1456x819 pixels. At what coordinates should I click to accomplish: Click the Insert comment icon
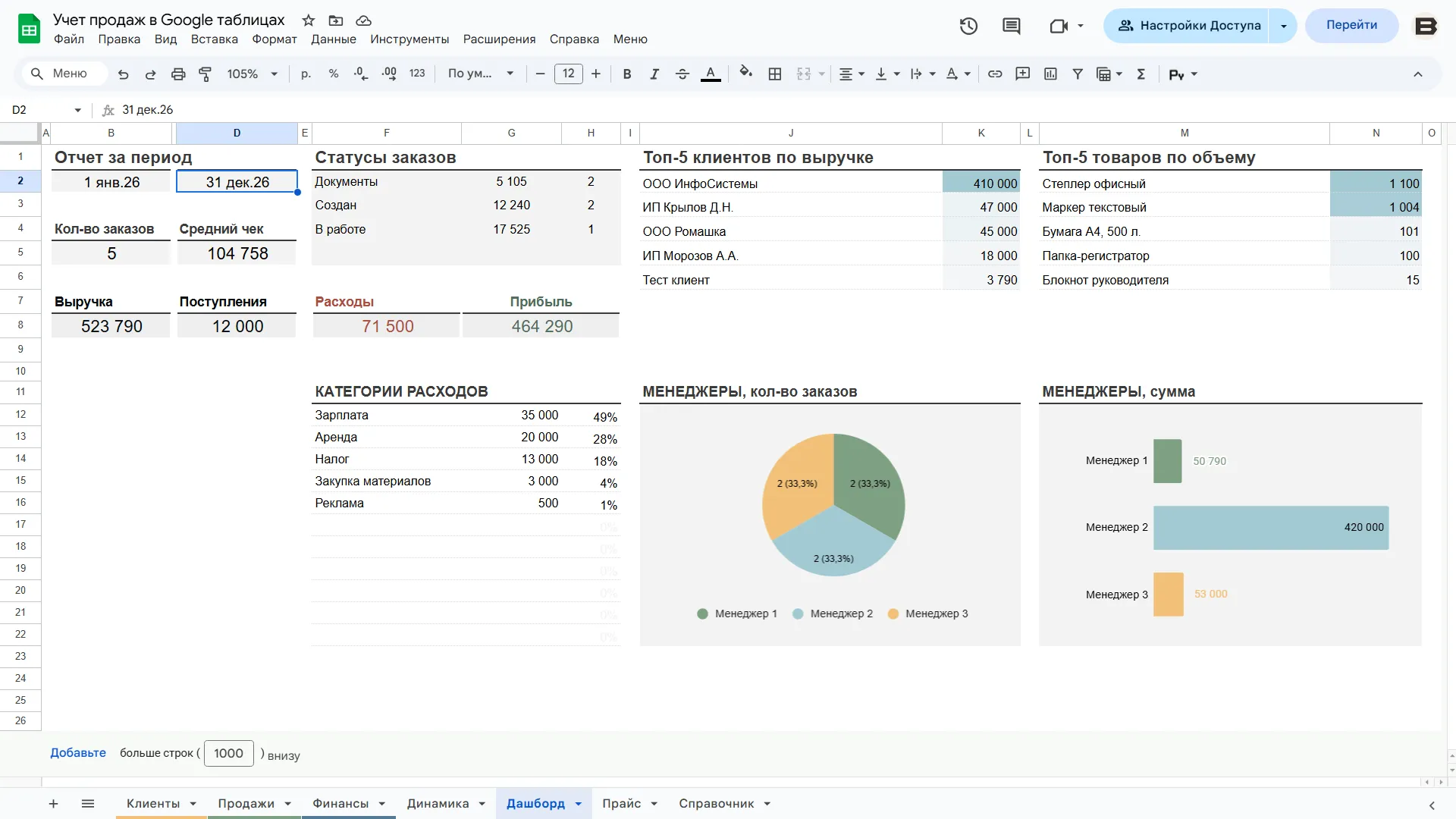pos(1023,74)
